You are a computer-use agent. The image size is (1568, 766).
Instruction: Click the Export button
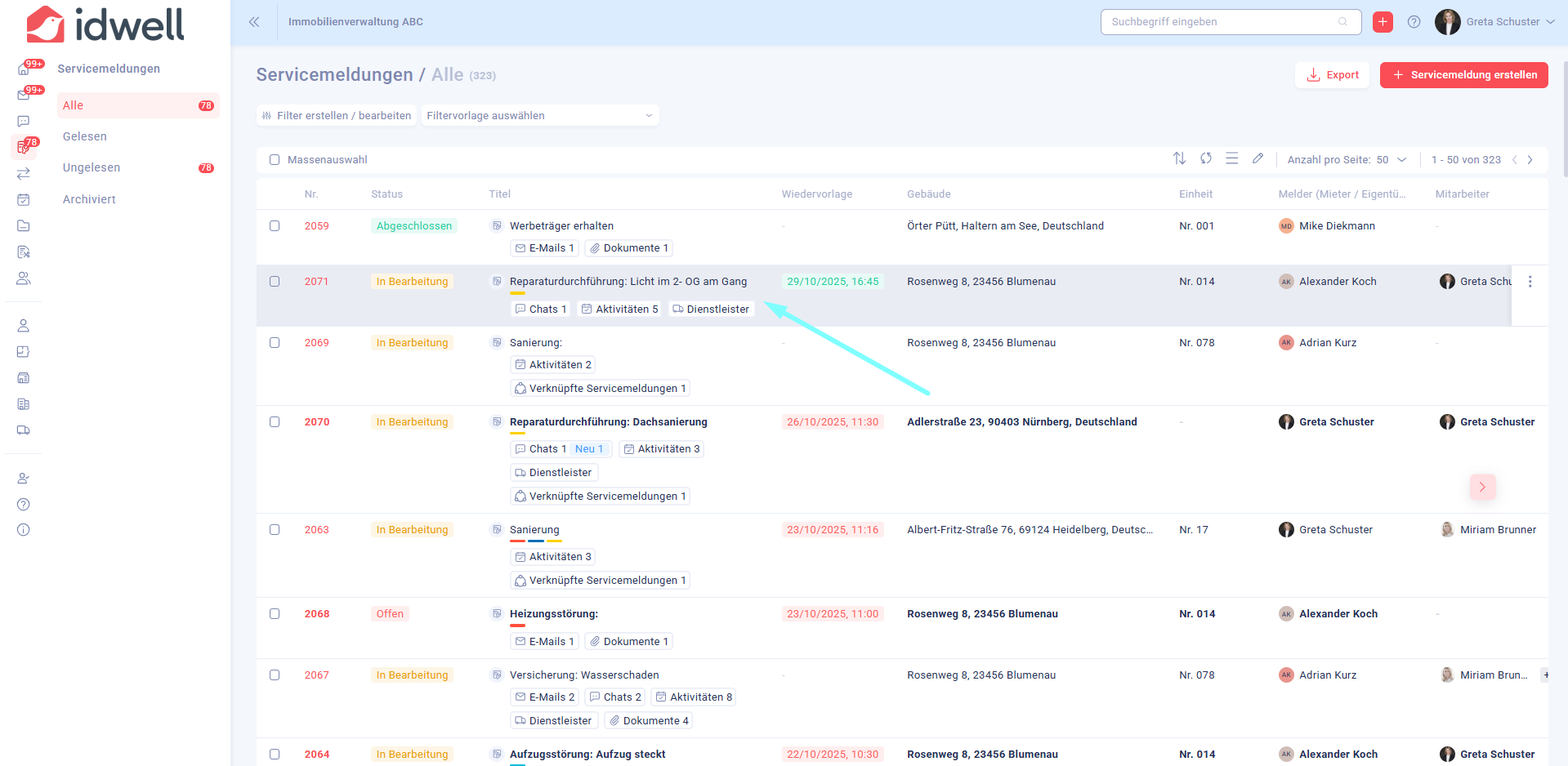(x=1332, y=75)
